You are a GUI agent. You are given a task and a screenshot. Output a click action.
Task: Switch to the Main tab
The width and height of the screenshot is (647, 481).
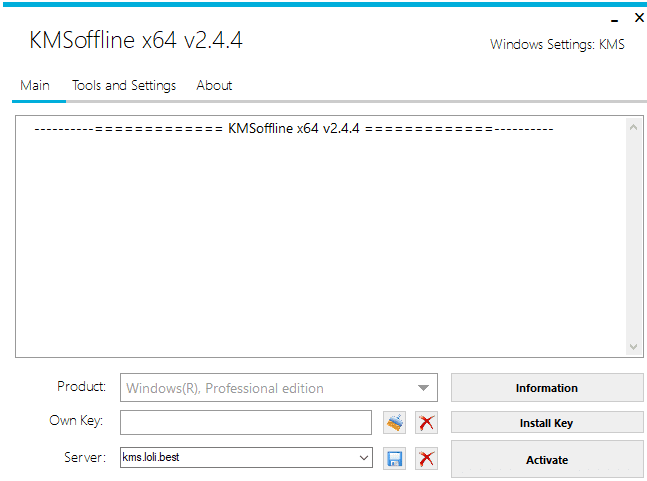pyautogui.click(x=35, y=85)
